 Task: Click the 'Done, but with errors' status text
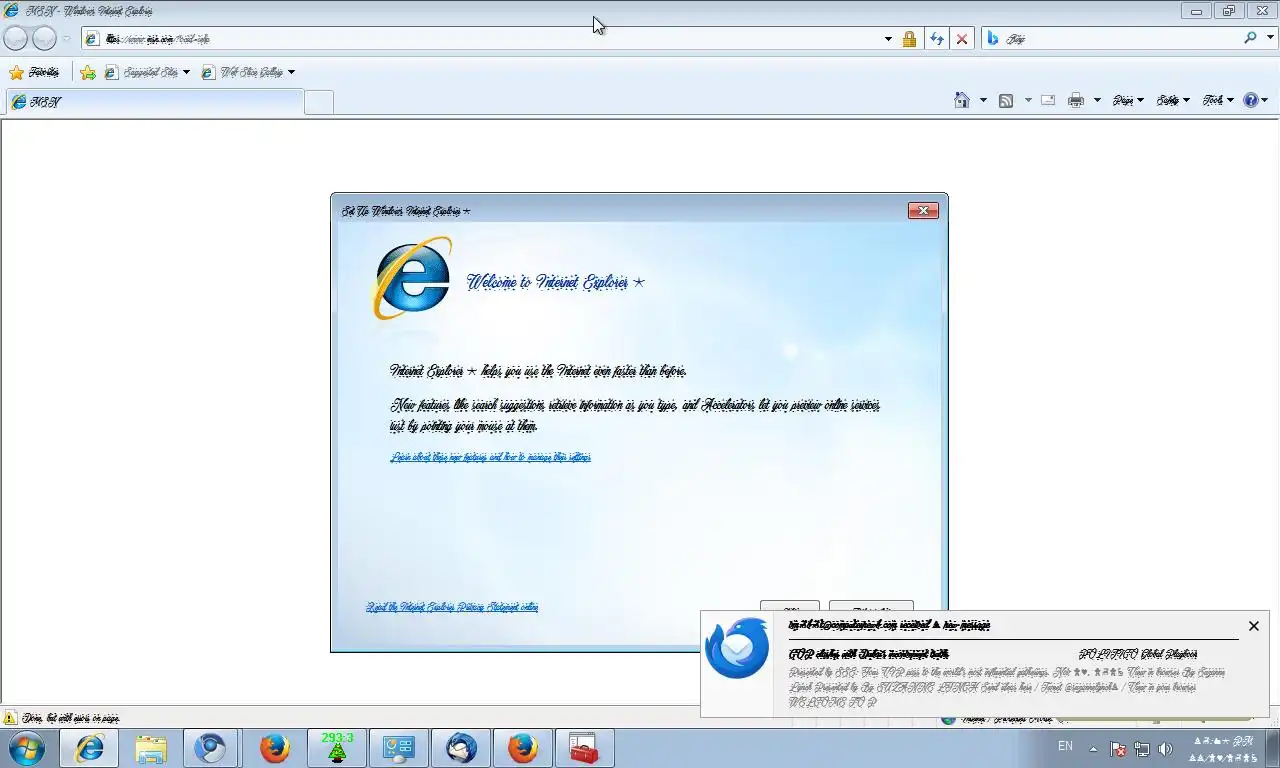(x=70, y=717)
